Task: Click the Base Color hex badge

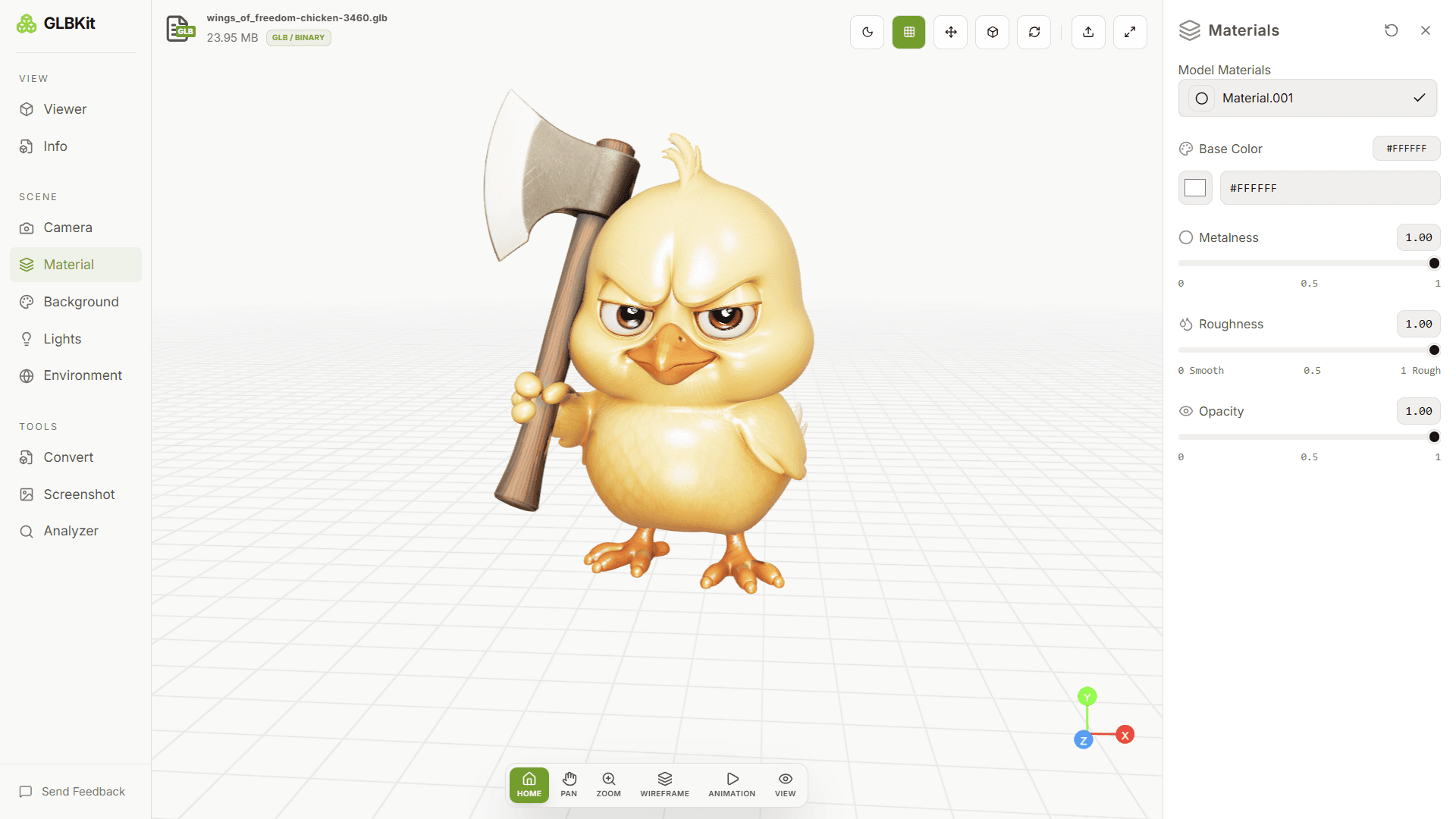Action: click(x=1406, y=149)
